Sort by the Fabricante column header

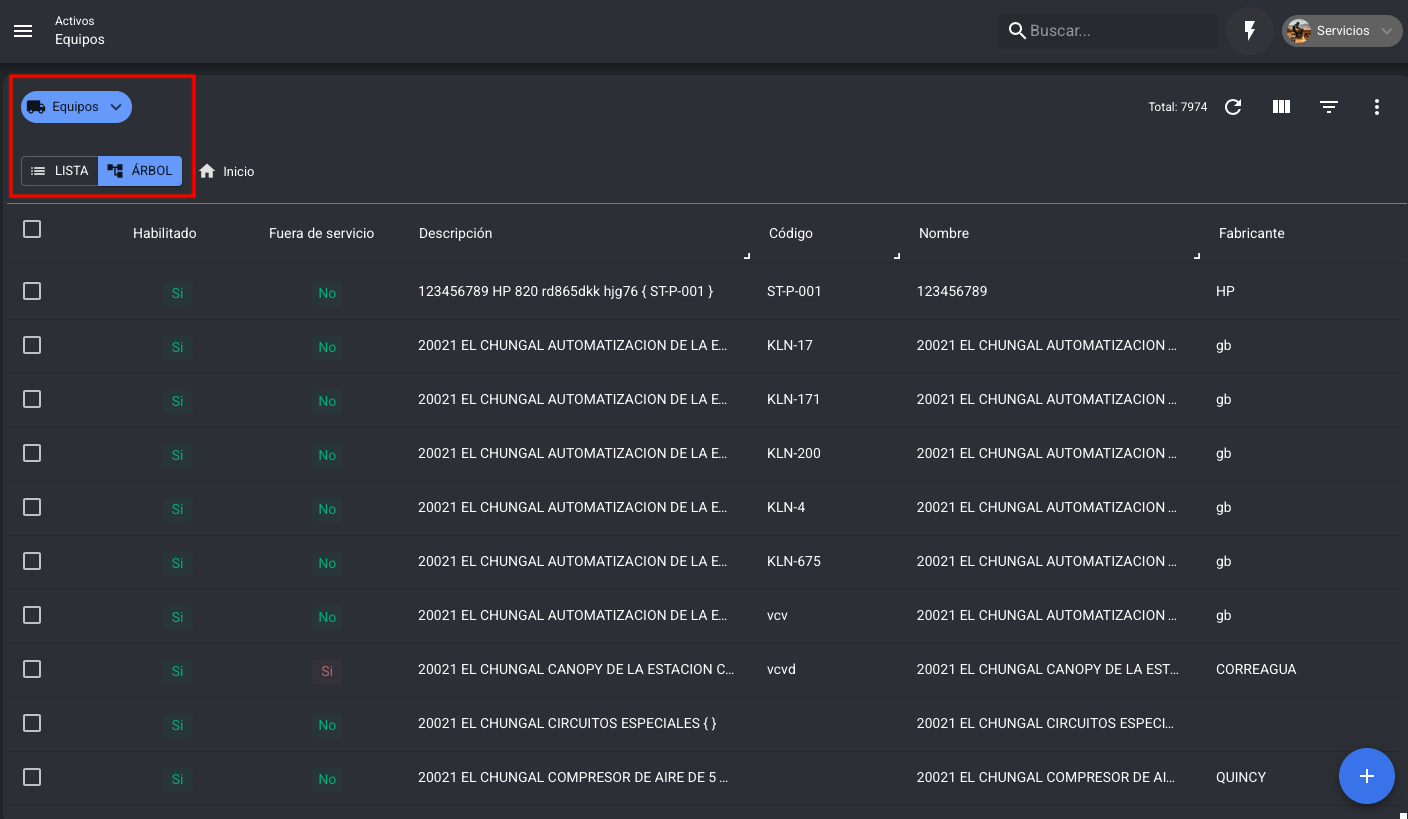pyautogui.click(x=1251, y=233)
